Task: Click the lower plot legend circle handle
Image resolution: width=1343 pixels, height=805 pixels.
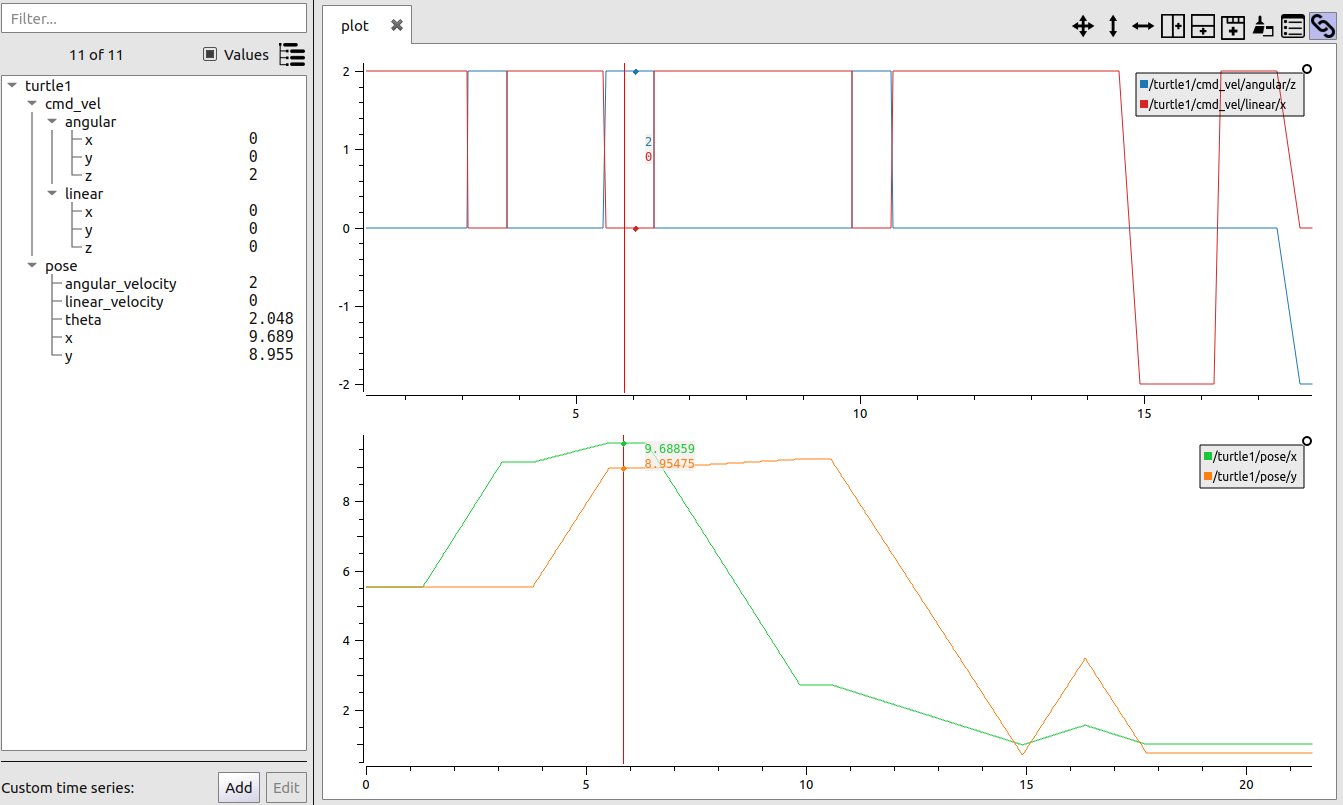Action: click(x=1307, y=441)
